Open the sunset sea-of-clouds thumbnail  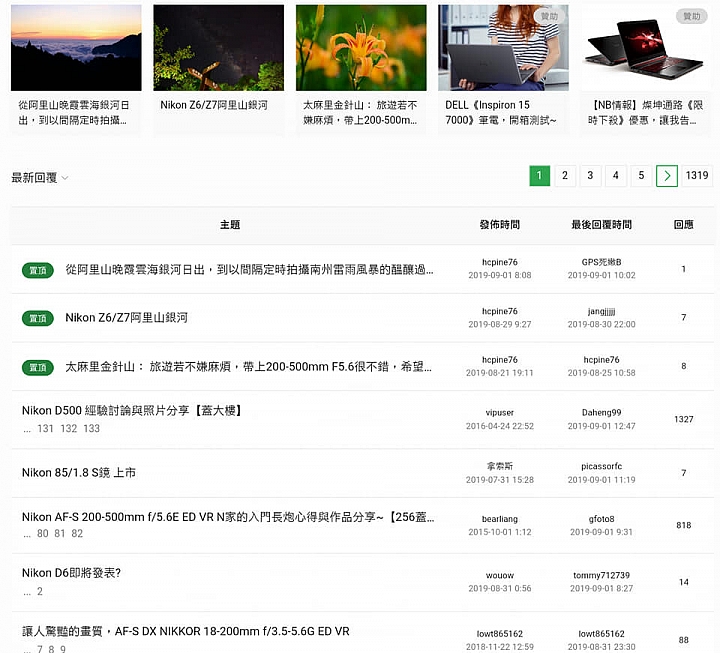pos(76,48)
